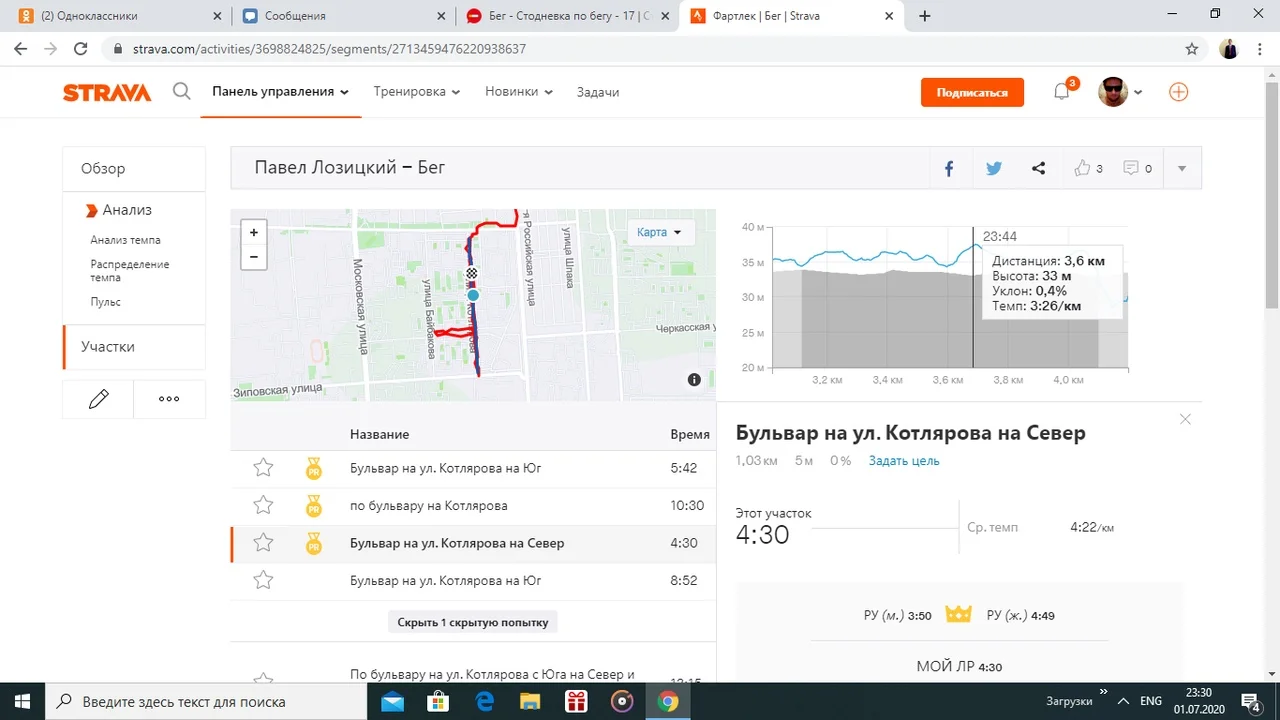Click the map info icon
This screenshot has height=720, width=1280.
pyautogui.click(x=694, y=380)
